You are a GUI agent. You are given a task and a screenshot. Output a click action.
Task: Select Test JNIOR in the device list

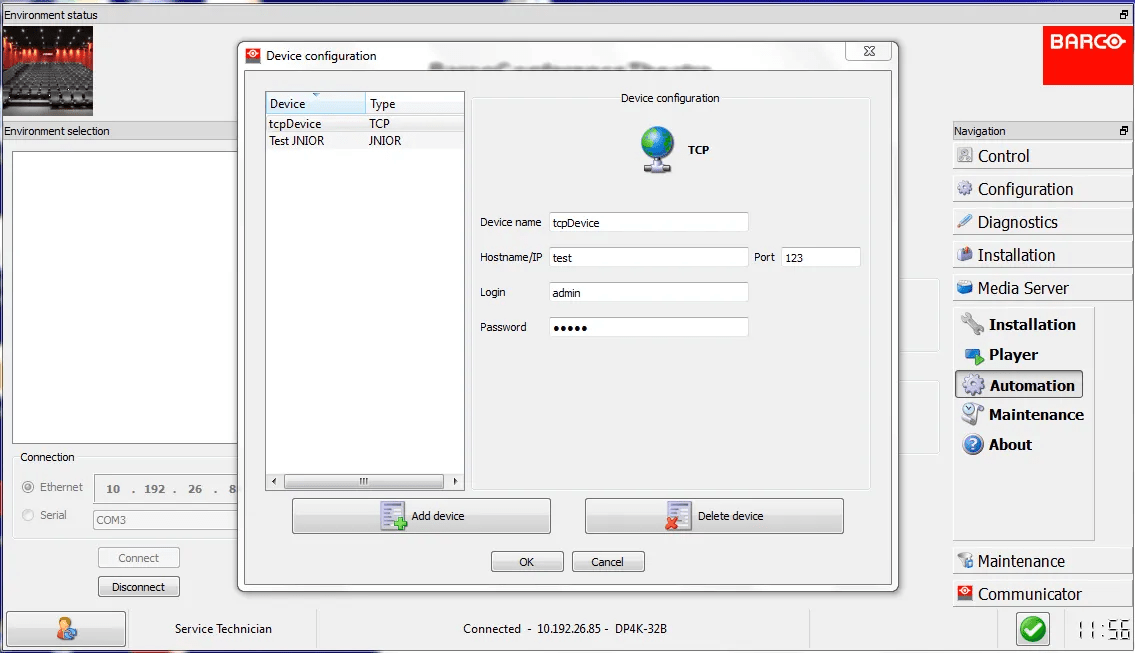pyautogui.click(x=296, y=141)
